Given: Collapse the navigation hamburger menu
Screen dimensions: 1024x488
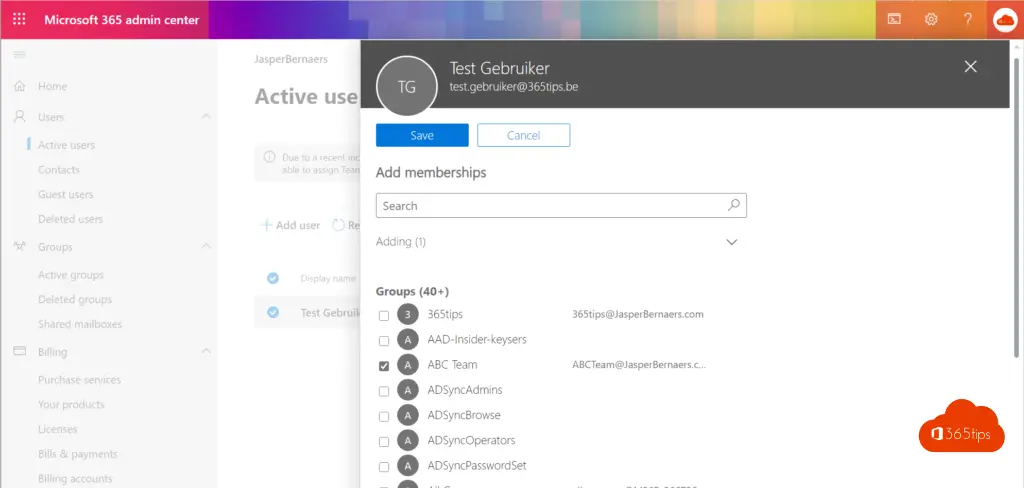Looking at the screenshot, I should tap(20, 54).
